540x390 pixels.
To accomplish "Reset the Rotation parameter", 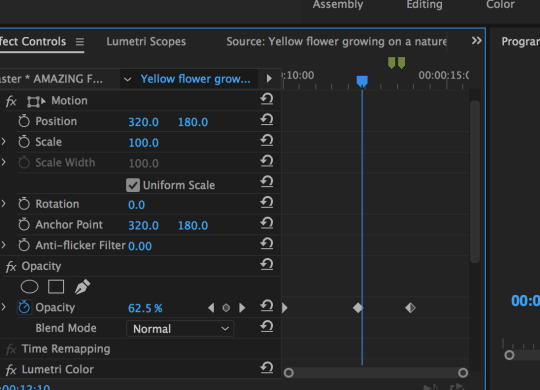I will pyautogui.click(x=267, y=203).
